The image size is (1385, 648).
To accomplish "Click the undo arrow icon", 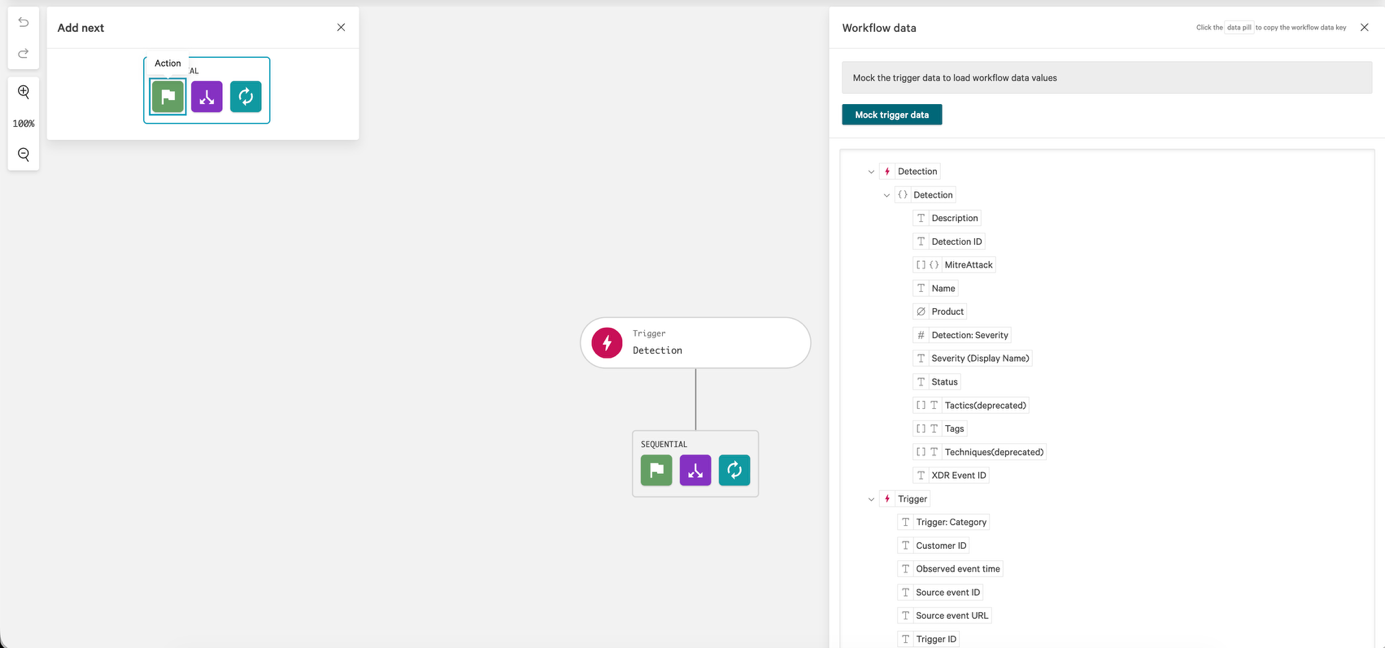I will pyautogui.click(x=23, y=22).
